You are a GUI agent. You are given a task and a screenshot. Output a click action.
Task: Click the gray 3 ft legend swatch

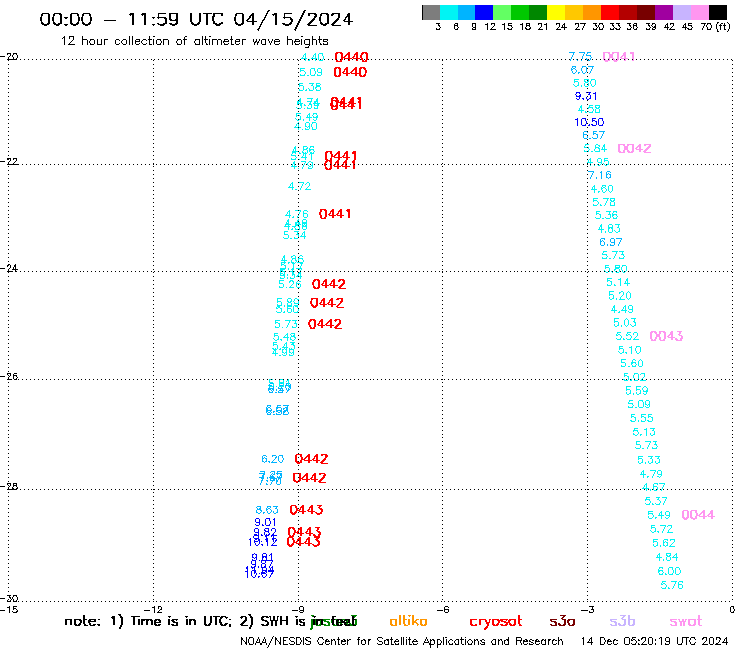[431, 13]
